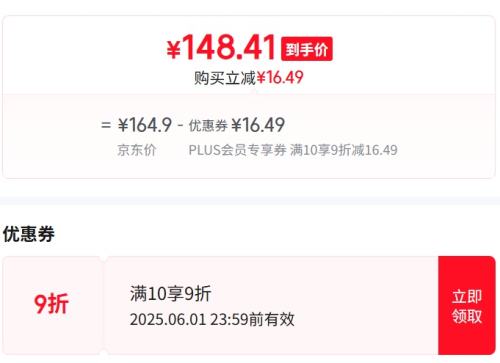Click the notched divider on coupon card

[x=103, y=306]
